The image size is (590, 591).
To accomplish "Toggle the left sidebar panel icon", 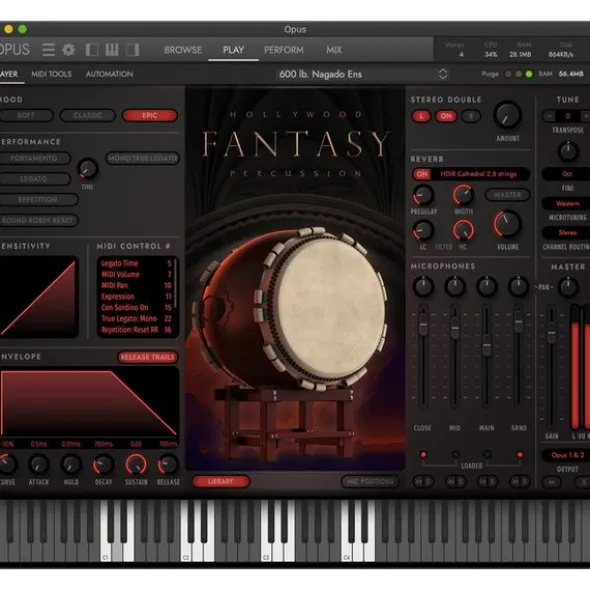I will point(92,50).
